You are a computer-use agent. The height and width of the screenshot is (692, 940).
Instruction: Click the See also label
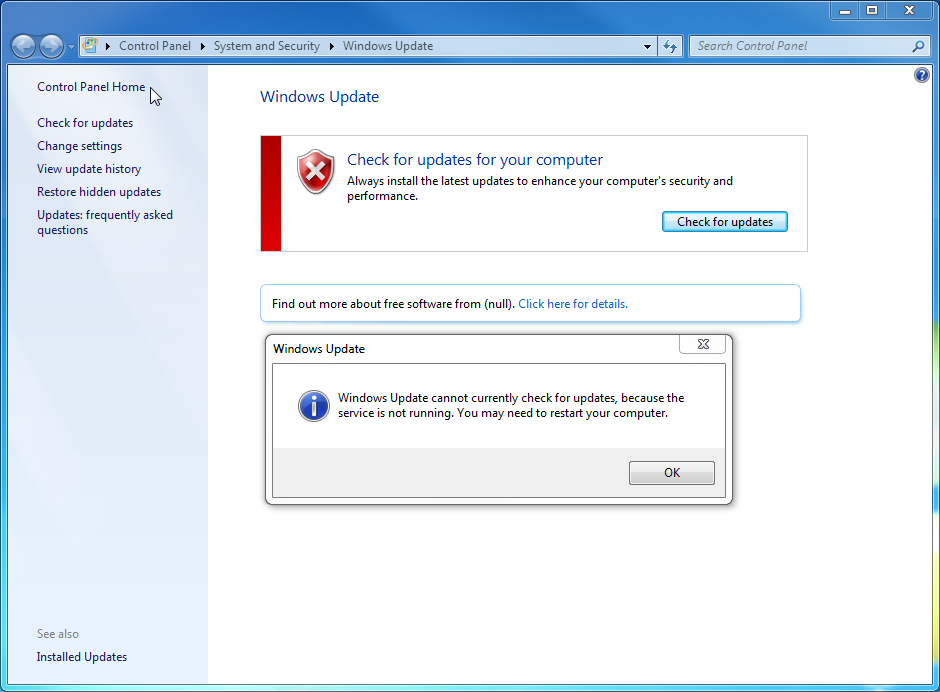[x=58, y=634]
